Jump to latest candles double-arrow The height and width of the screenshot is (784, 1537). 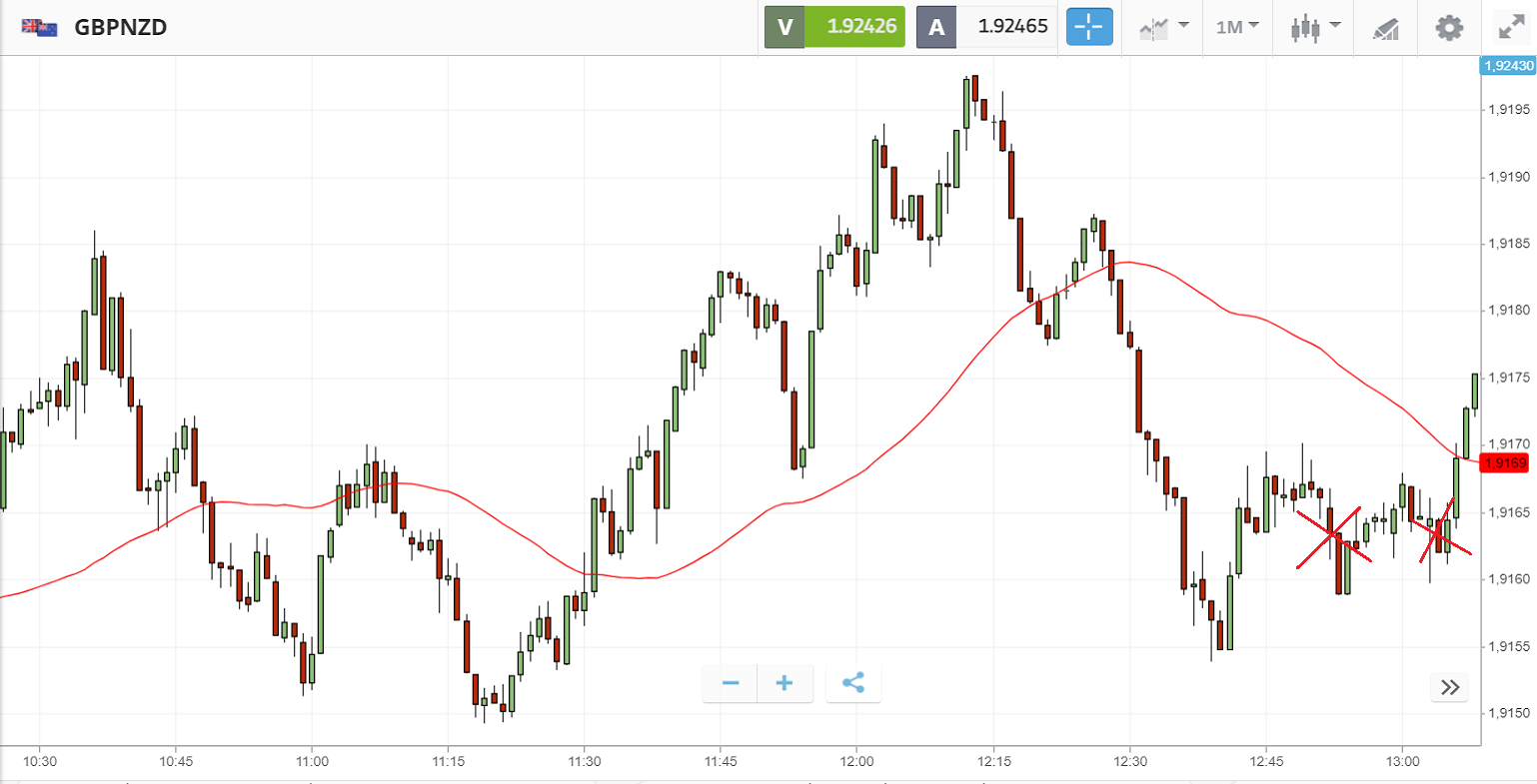click(1450, 687)
